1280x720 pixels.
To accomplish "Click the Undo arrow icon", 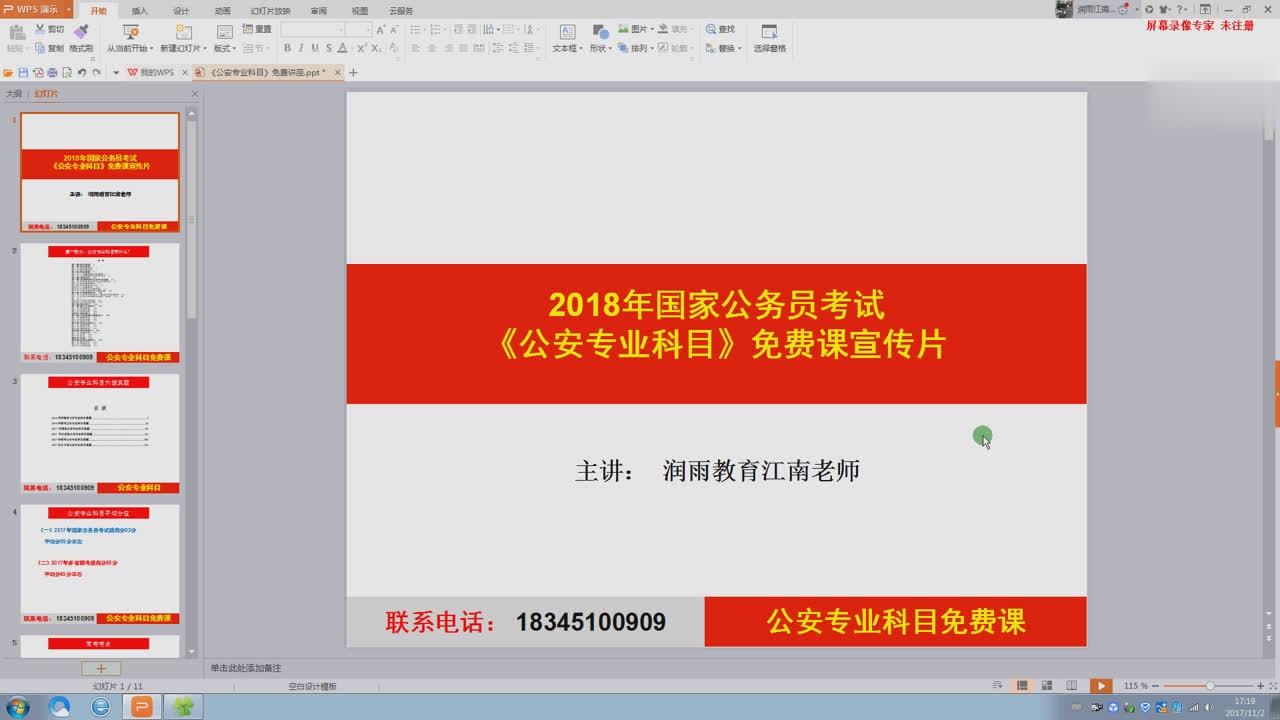I will click(82, 73).
